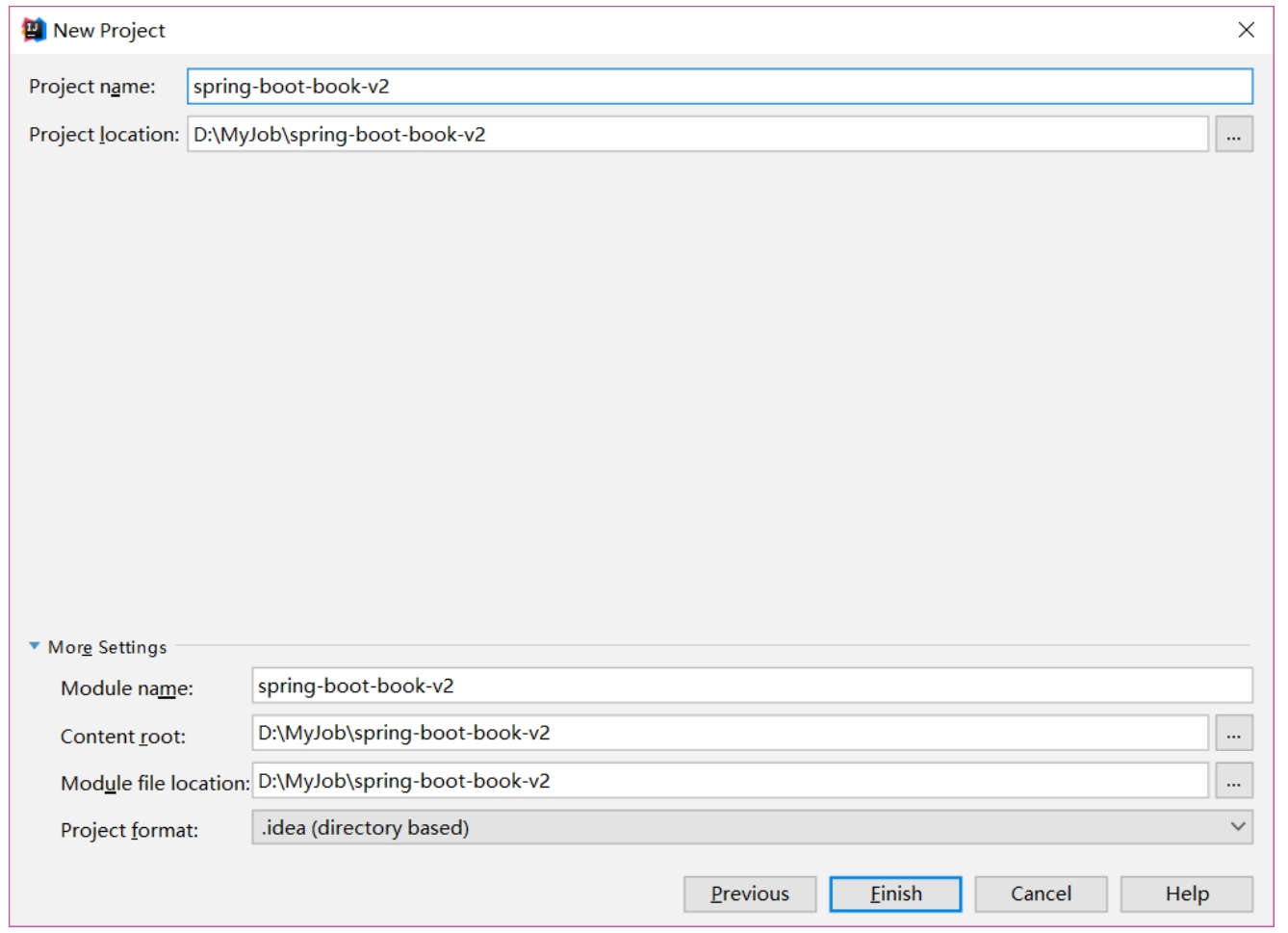Browse for Content root with ellipsis button
The image size is (1288, 933).
1233,734
